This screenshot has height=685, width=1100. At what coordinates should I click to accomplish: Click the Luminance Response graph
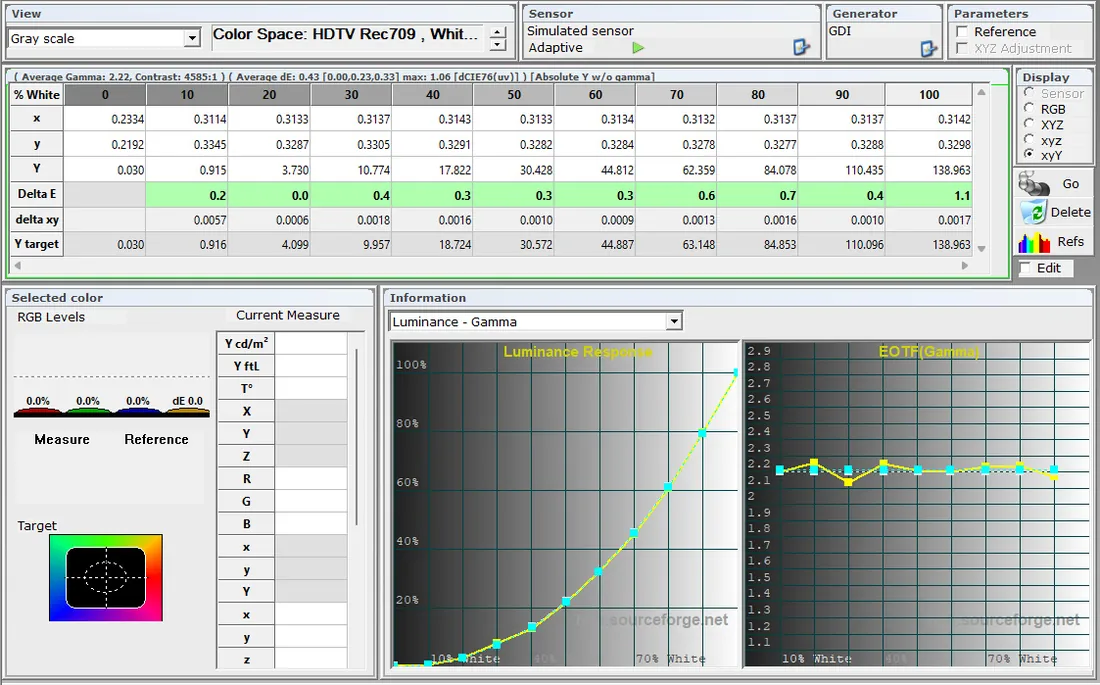pyautogui.click(x=565, y=504)
